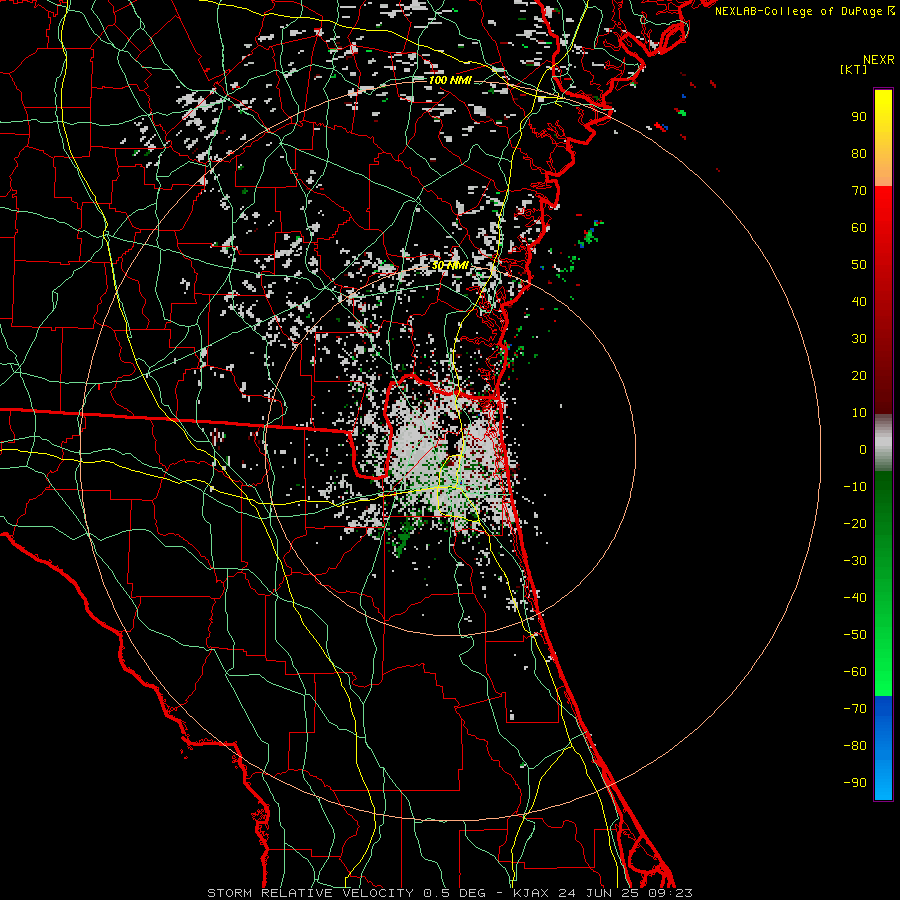
Task: Click the 100 NMI range ring label
Action: [450, 80]
